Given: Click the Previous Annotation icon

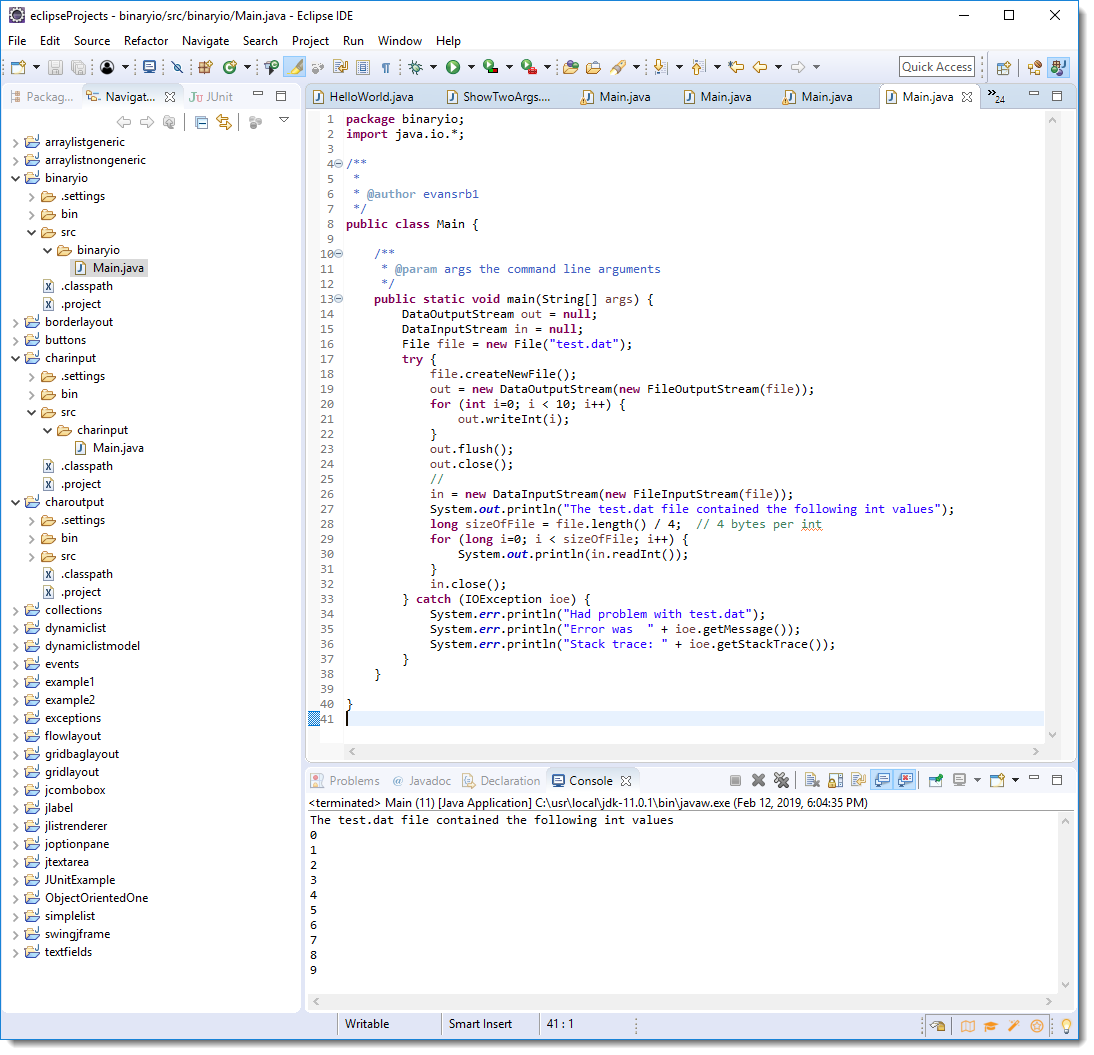Looking at the screenshot, I should pos(698,67).
